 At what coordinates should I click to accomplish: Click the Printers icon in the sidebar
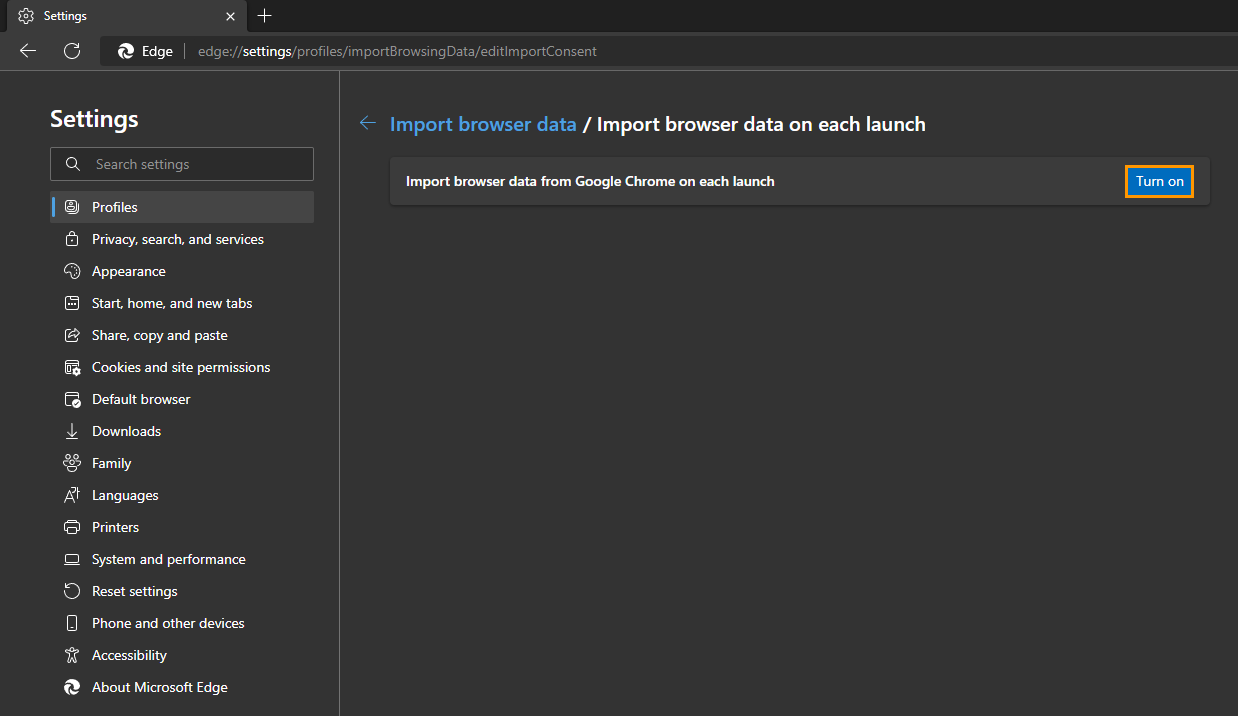pyautogui.click(x=72, y=527)
